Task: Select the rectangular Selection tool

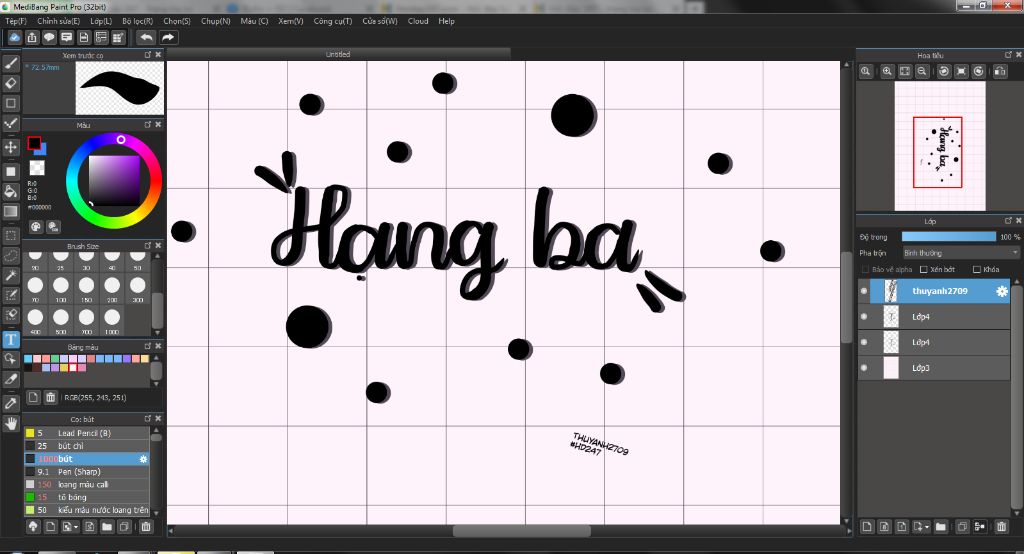Action: (x=11, y=235)
